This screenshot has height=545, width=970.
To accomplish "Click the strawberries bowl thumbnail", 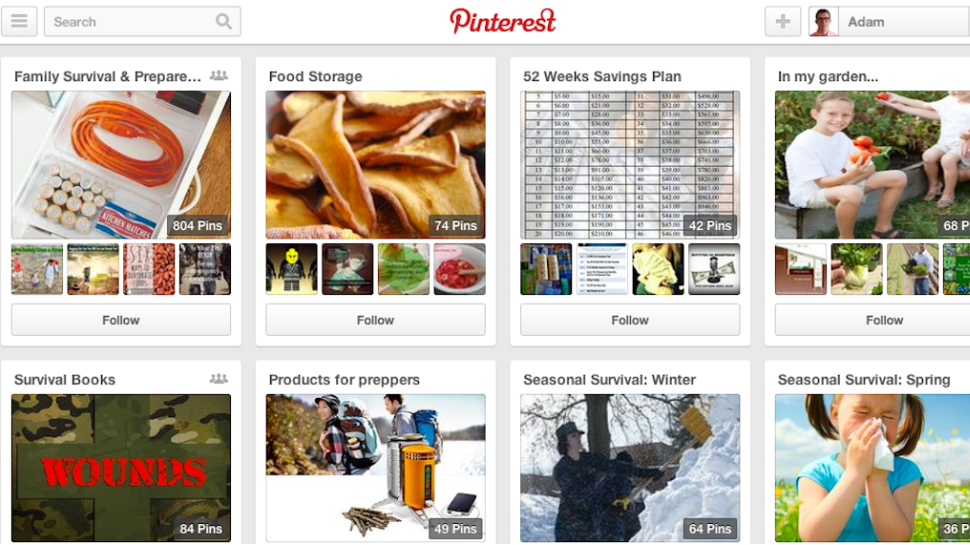I will (x=460, y=268).
